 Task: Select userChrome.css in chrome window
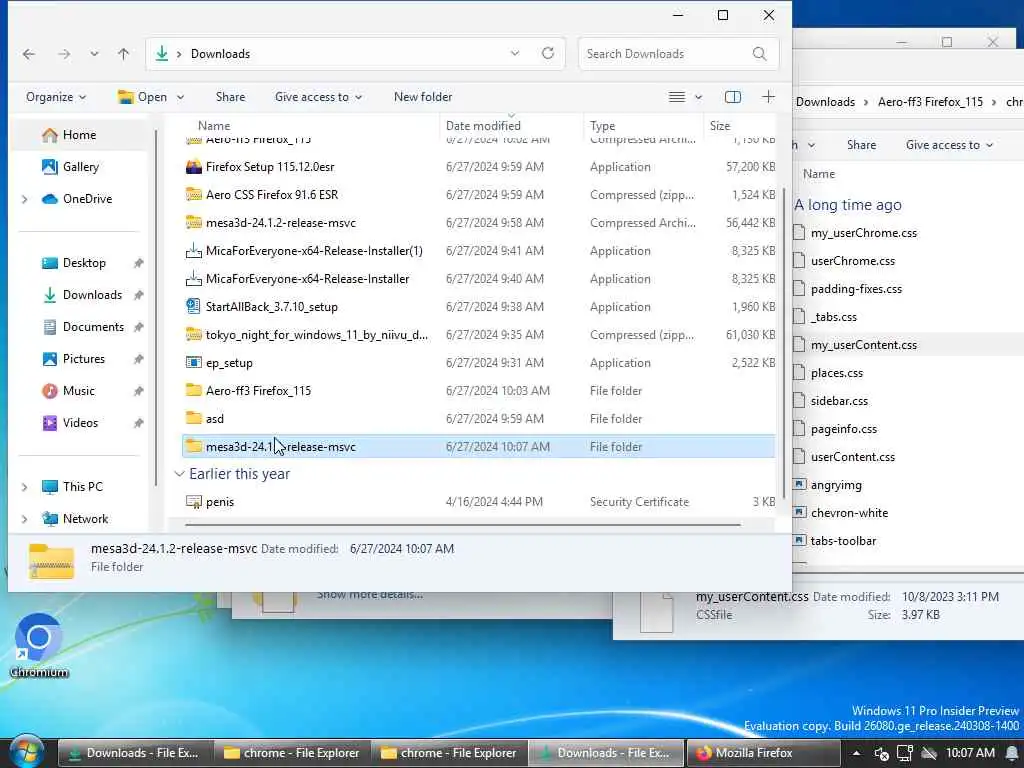tap(852, 261)
